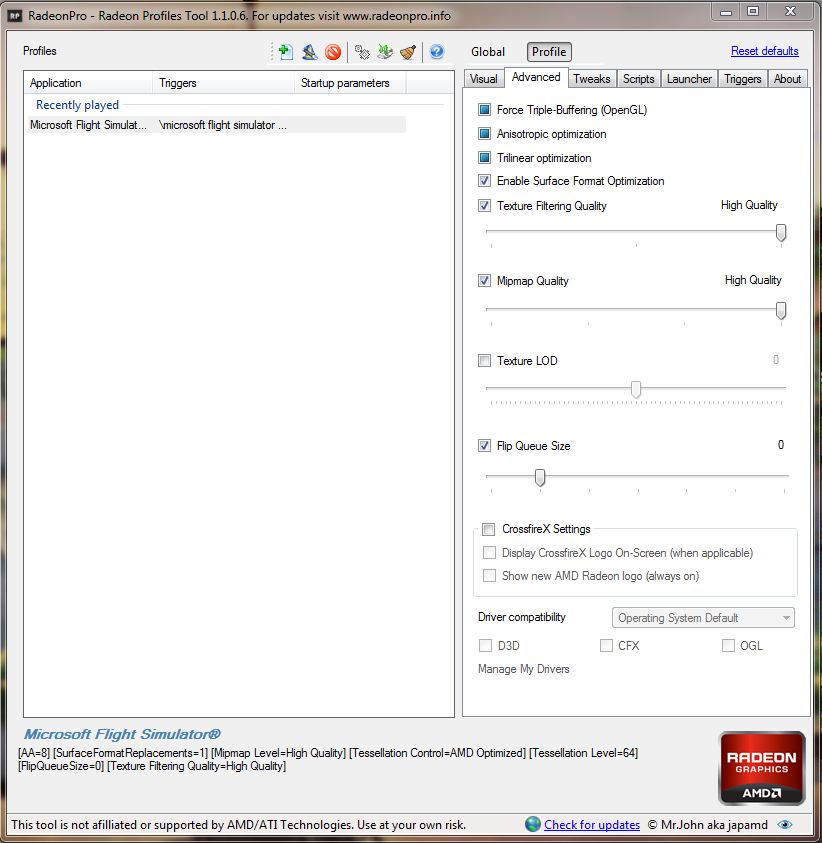Add a new profile with the green plus icon
The image size is (822, 843).
point(285,52)
